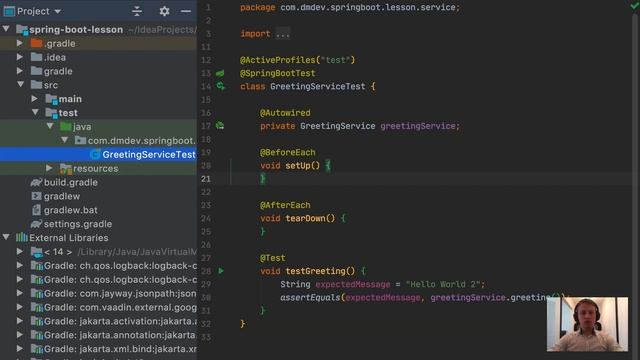This screenshot has height=360, width=640.
Task: Click greetingService field name on line 17
Action: tap(418, 126)
